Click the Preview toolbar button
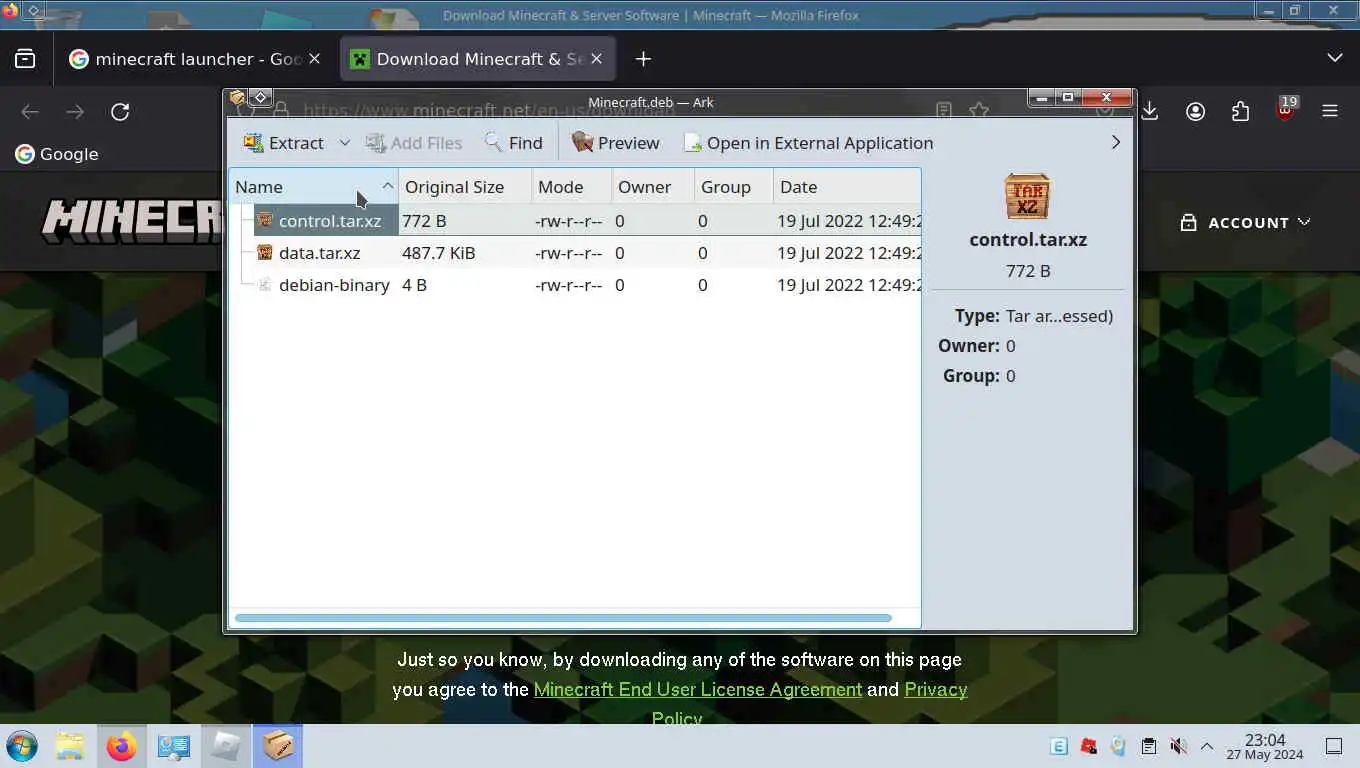The image size is (1360, 768). [616, 143]
